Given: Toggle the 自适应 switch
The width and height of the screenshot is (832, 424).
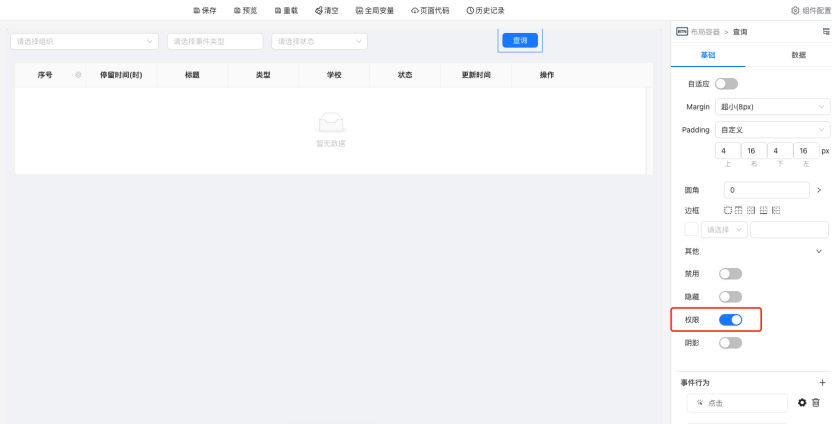Looking at the screenshot, I should point(726,84).
